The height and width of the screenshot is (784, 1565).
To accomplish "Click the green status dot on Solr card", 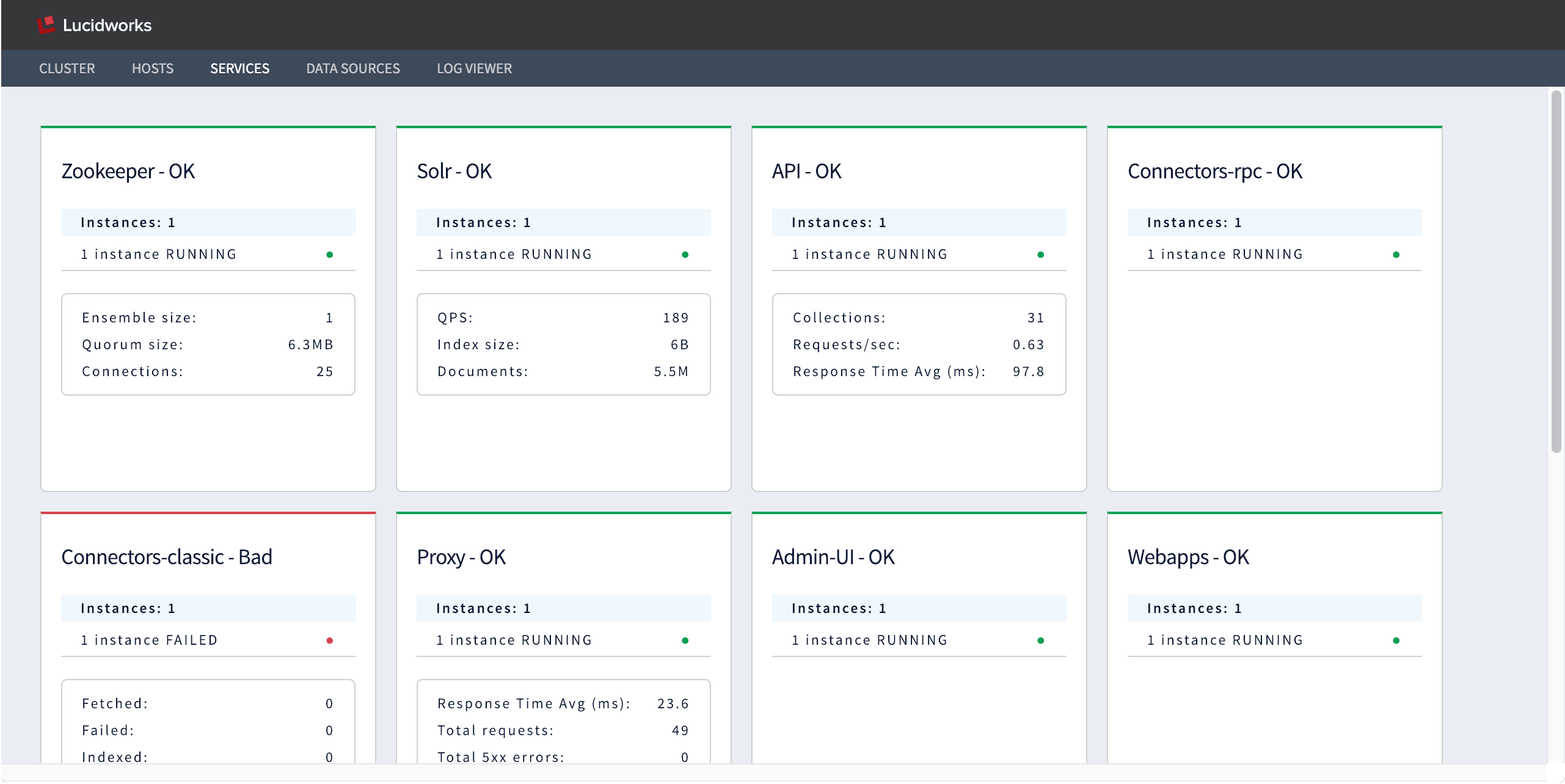I will 685,255.
